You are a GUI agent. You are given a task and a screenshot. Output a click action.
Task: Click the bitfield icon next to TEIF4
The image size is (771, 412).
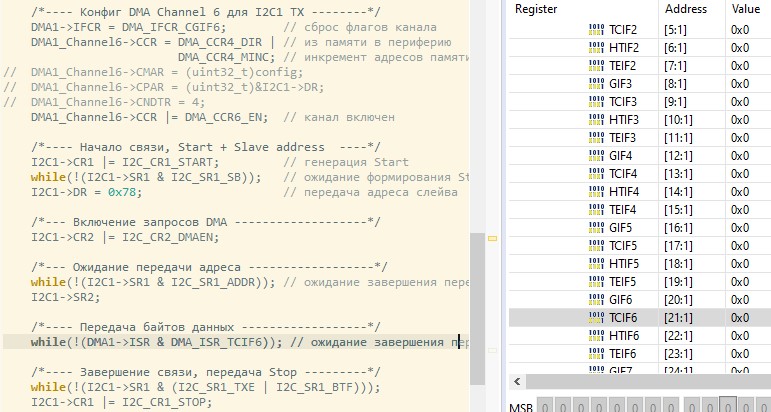596,209
